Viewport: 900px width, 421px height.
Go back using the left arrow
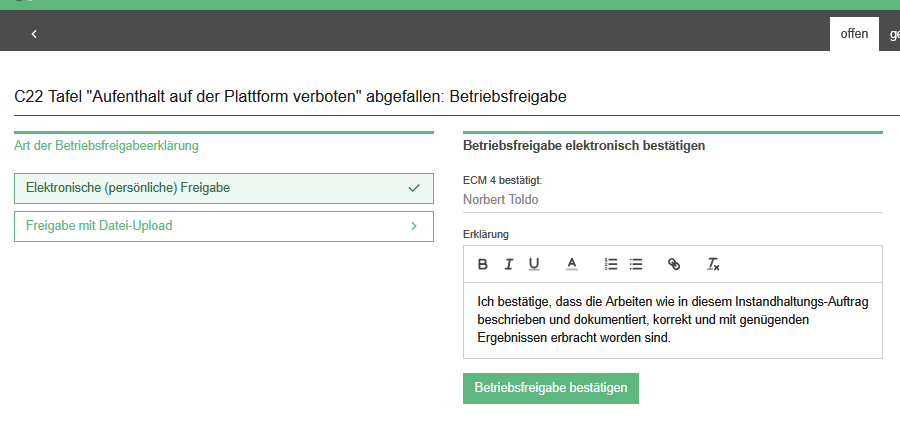[x=34, y=34]
